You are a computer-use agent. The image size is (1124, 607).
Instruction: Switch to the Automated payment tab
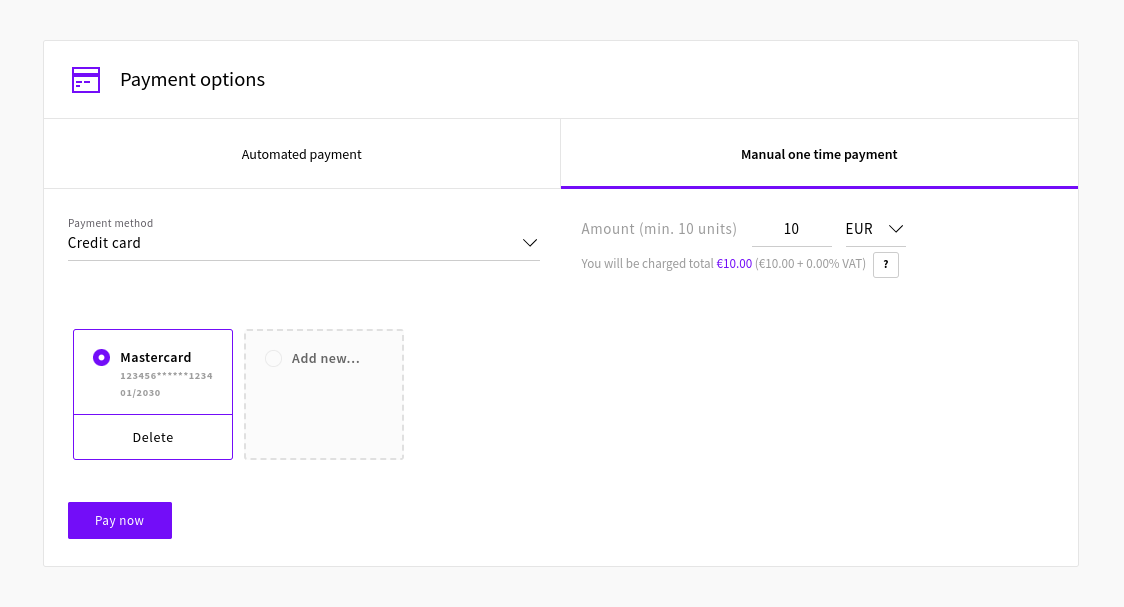[x=301, y=155]
